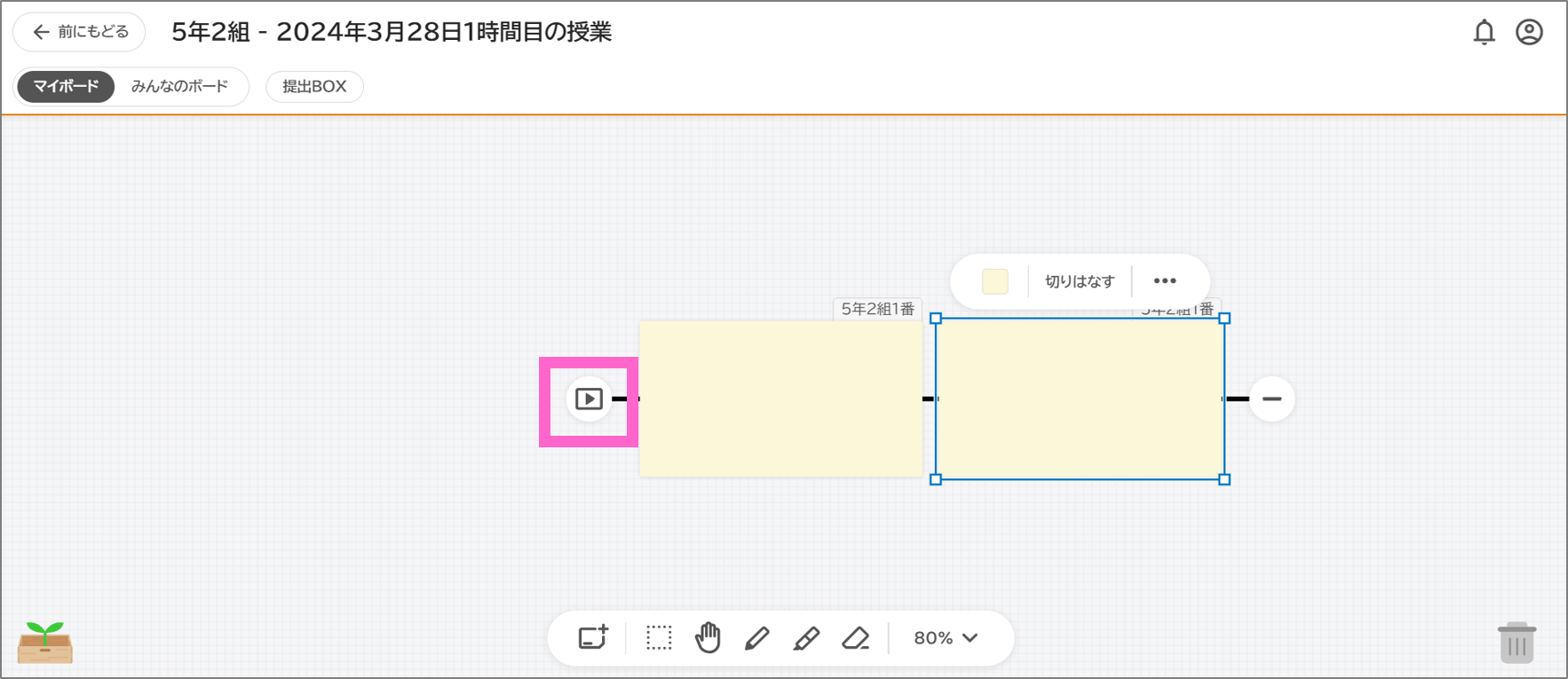Select the pen drawing tool
Viewport: 1568px width, 679px height.
[756, 637]
